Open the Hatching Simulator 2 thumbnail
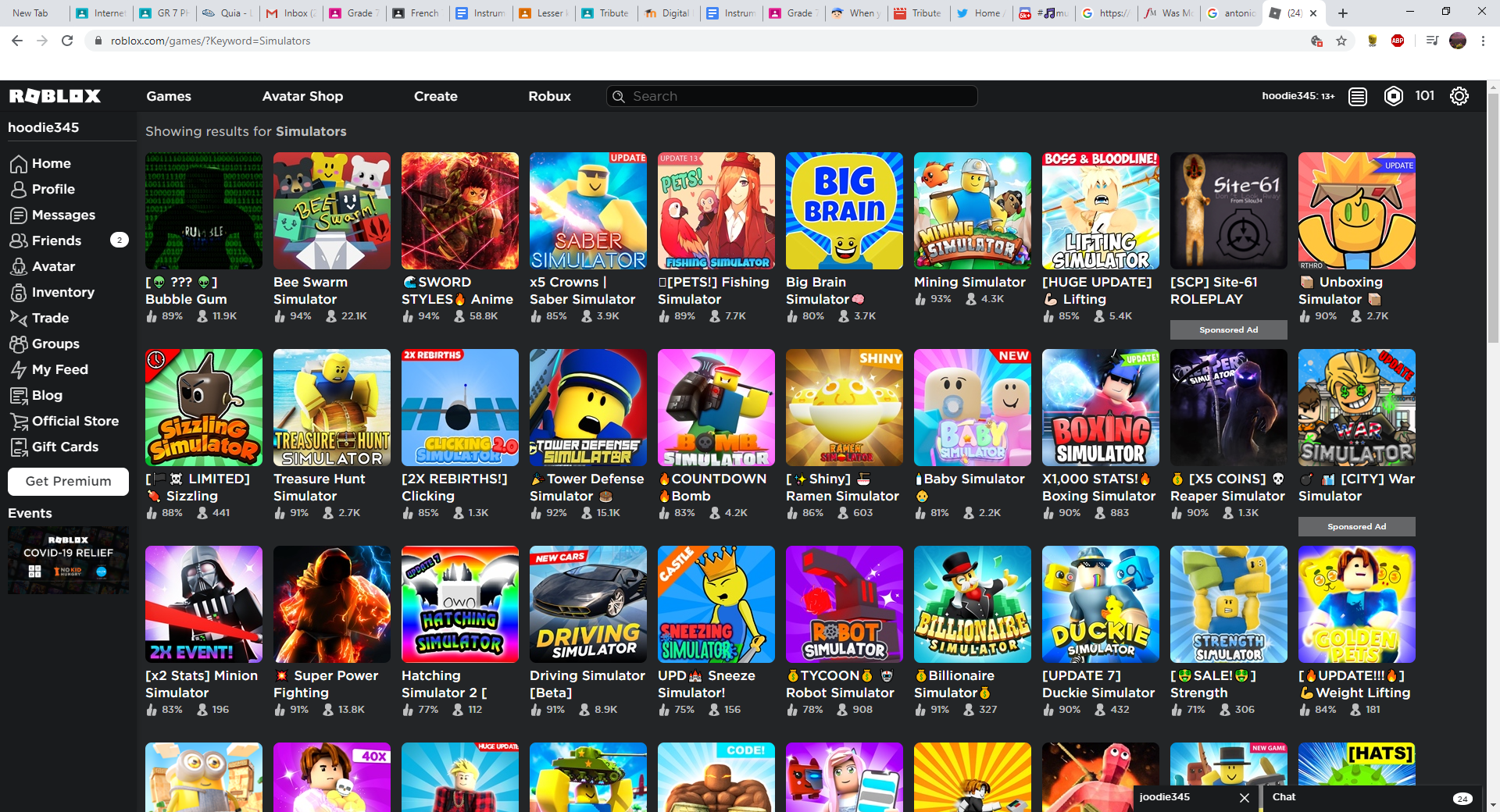Viewport: 1500px width, 812px height. click(x=460, y=604)
